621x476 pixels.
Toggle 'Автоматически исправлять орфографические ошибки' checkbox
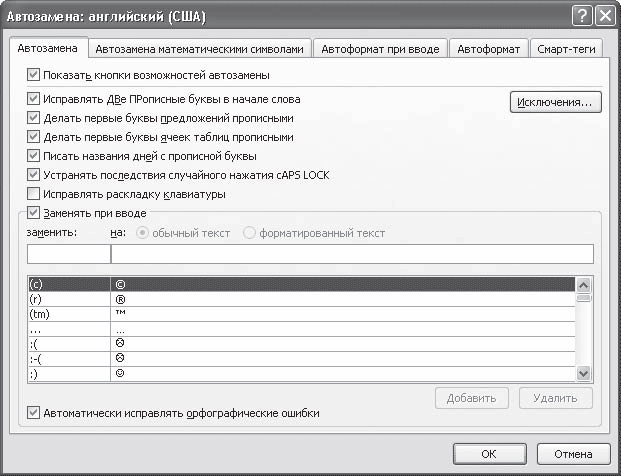[33, 413]
